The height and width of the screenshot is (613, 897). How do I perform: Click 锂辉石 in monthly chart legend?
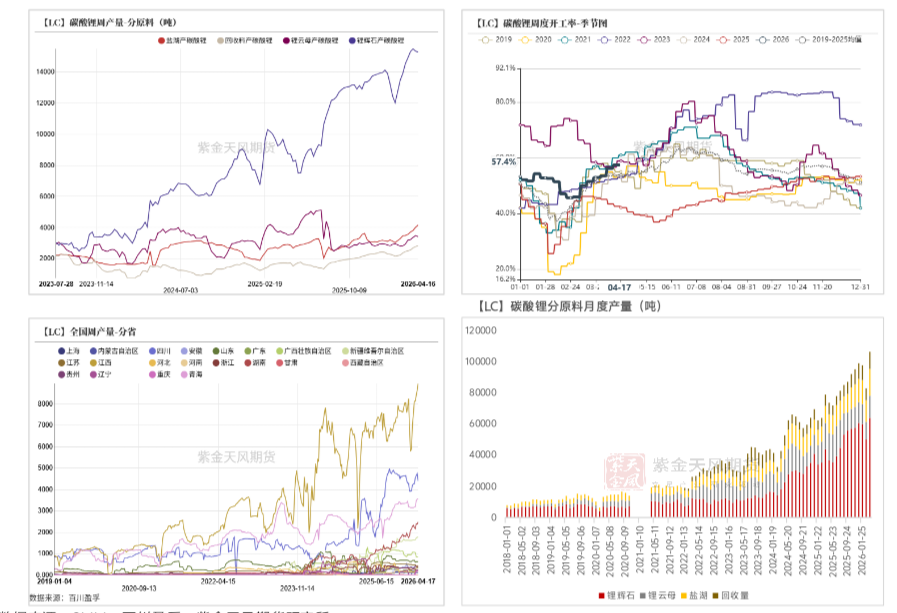coord(621,596)
